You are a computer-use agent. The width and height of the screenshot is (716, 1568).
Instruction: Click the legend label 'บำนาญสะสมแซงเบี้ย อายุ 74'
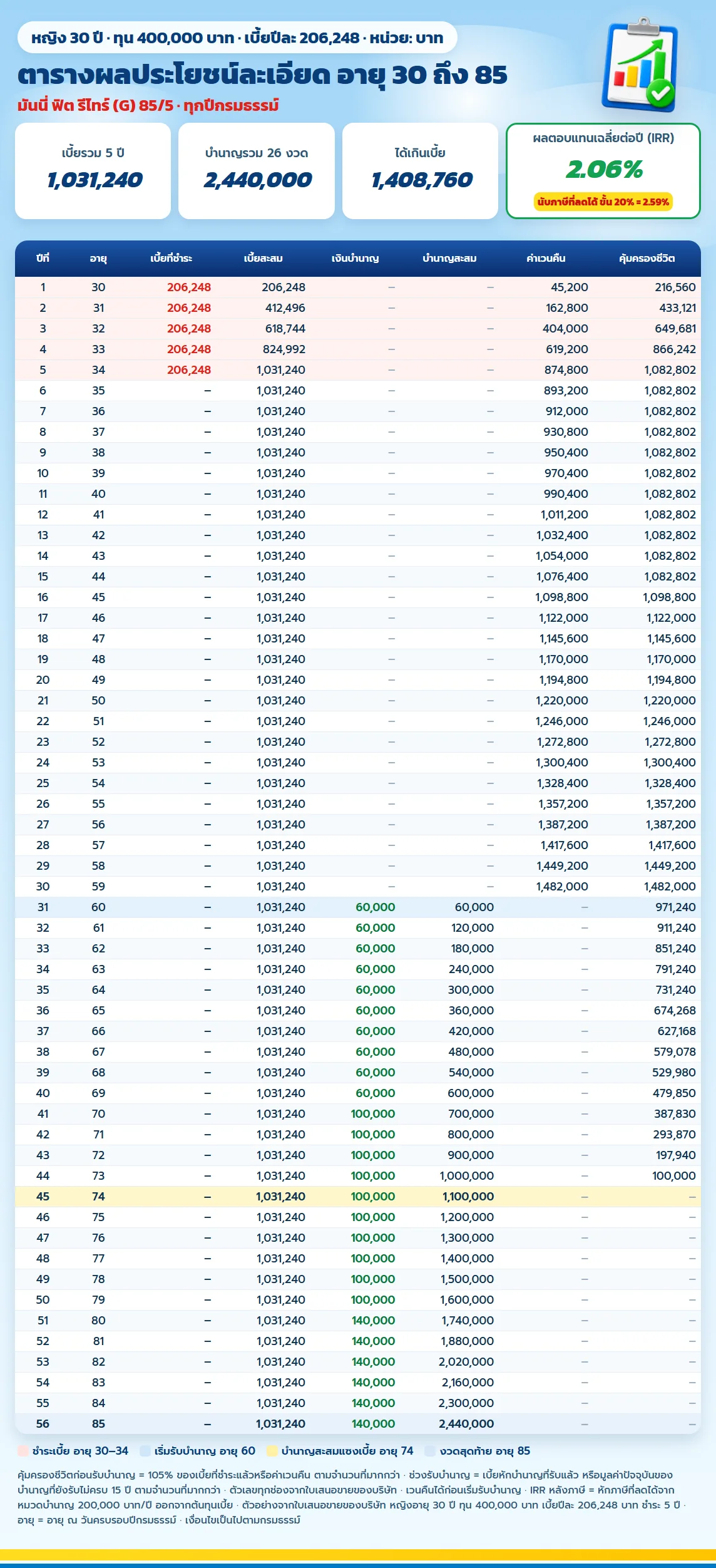coord(347,1451)
